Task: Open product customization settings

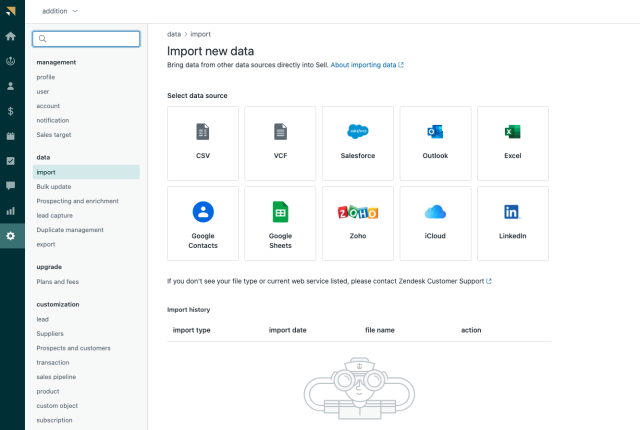Action: coord(48,391)
